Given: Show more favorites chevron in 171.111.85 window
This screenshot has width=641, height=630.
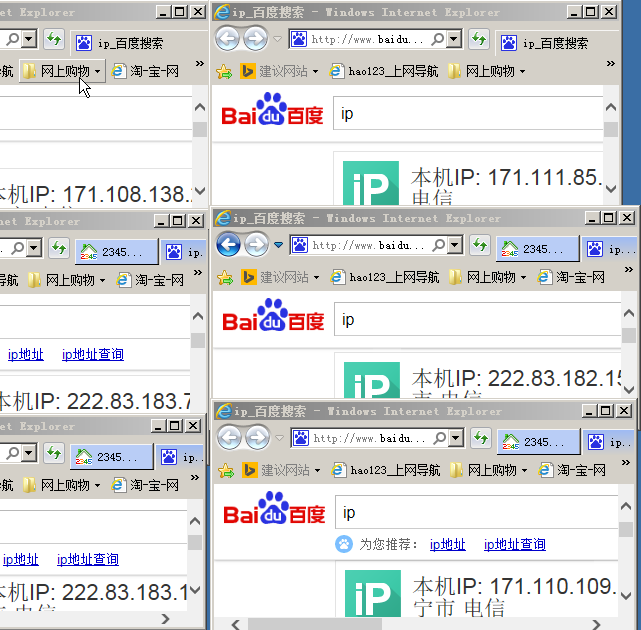Looking at the screenshot, I should [611, 63].
